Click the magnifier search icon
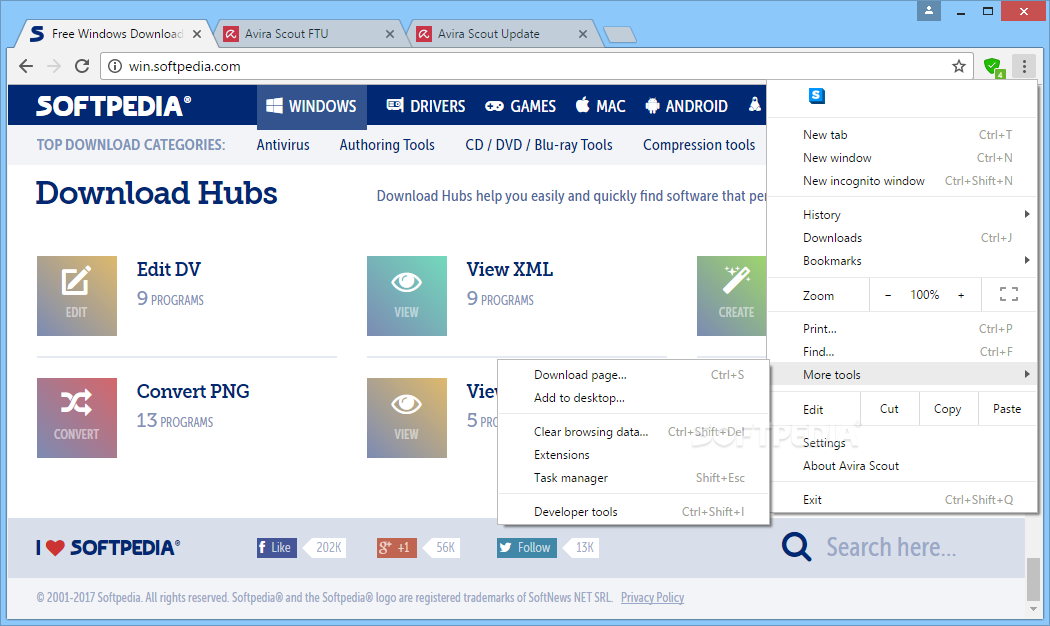This screenshot has height=626, width=1050. point(796,547)
